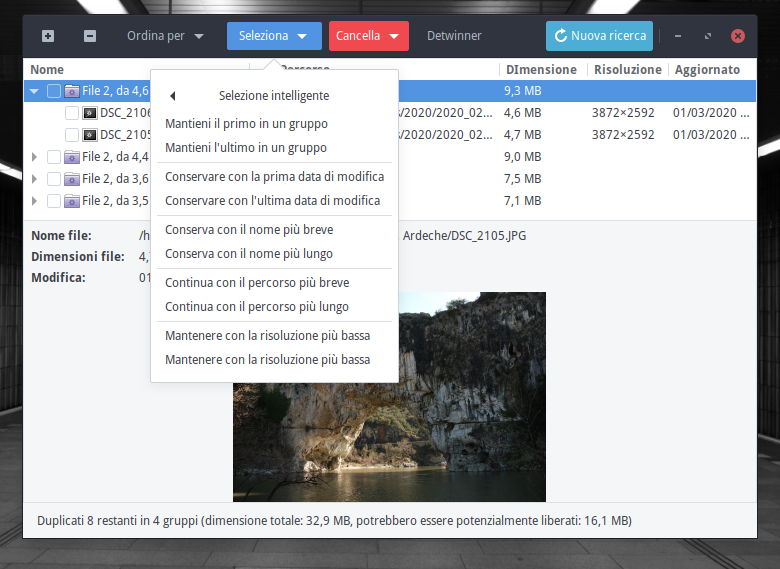Image resolution: width=780 pixels, height=569 pixels.
Task: Start a search with Nuova ricerca
Action: tap(599, 36)
